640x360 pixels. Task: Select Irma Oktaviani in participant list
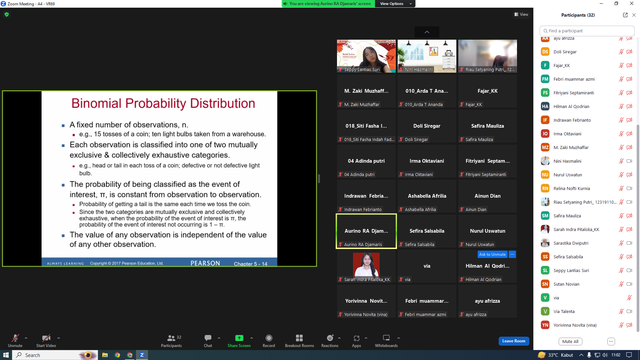(587, 134)
